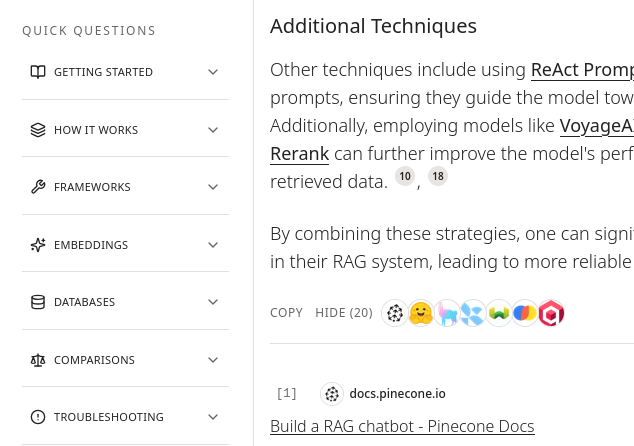Open the Build a RAG chatbot link
634x446 pixels.
pyautogui.click(x=402, y=426)
